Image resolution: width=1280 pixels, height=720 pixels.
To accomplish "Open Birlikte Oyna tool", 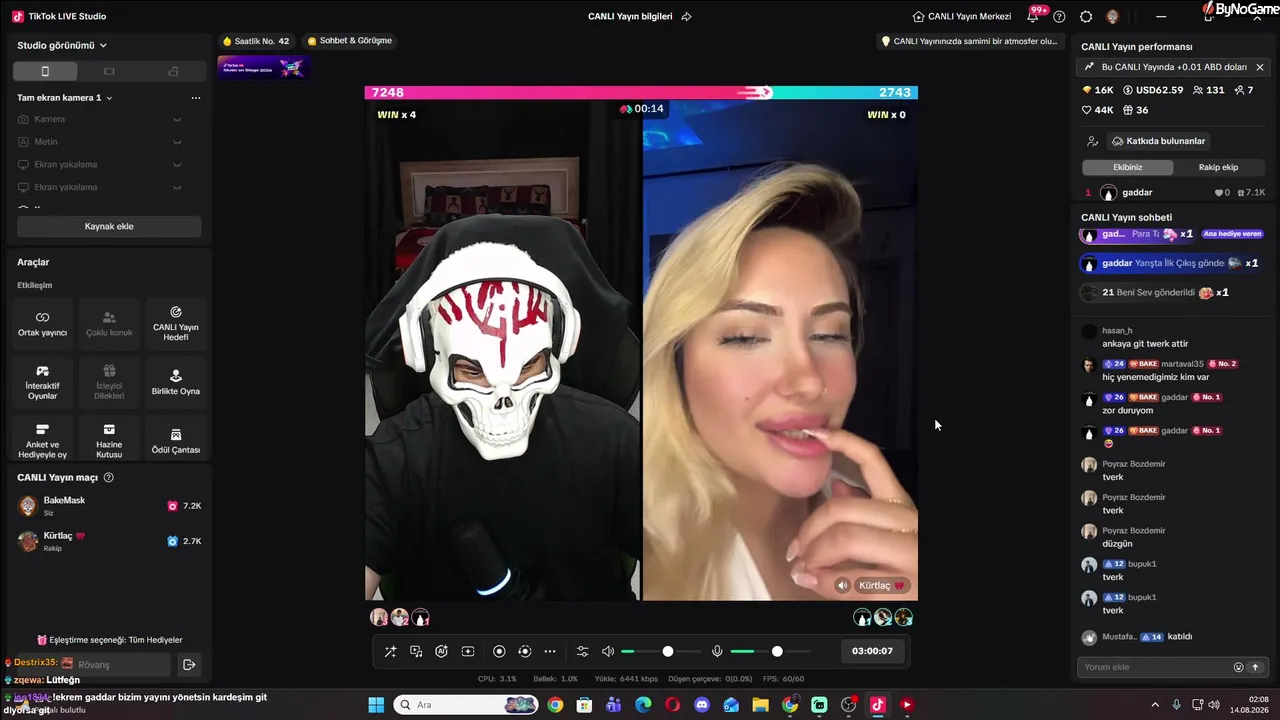I will pos(176,382).
